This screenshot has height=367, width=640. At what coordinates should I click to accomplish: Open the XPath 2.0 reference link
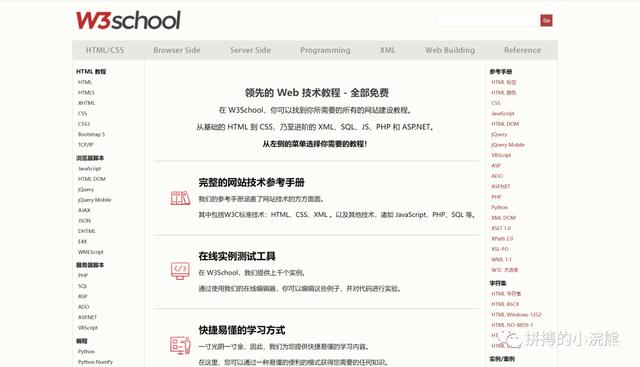coord(502,238)
